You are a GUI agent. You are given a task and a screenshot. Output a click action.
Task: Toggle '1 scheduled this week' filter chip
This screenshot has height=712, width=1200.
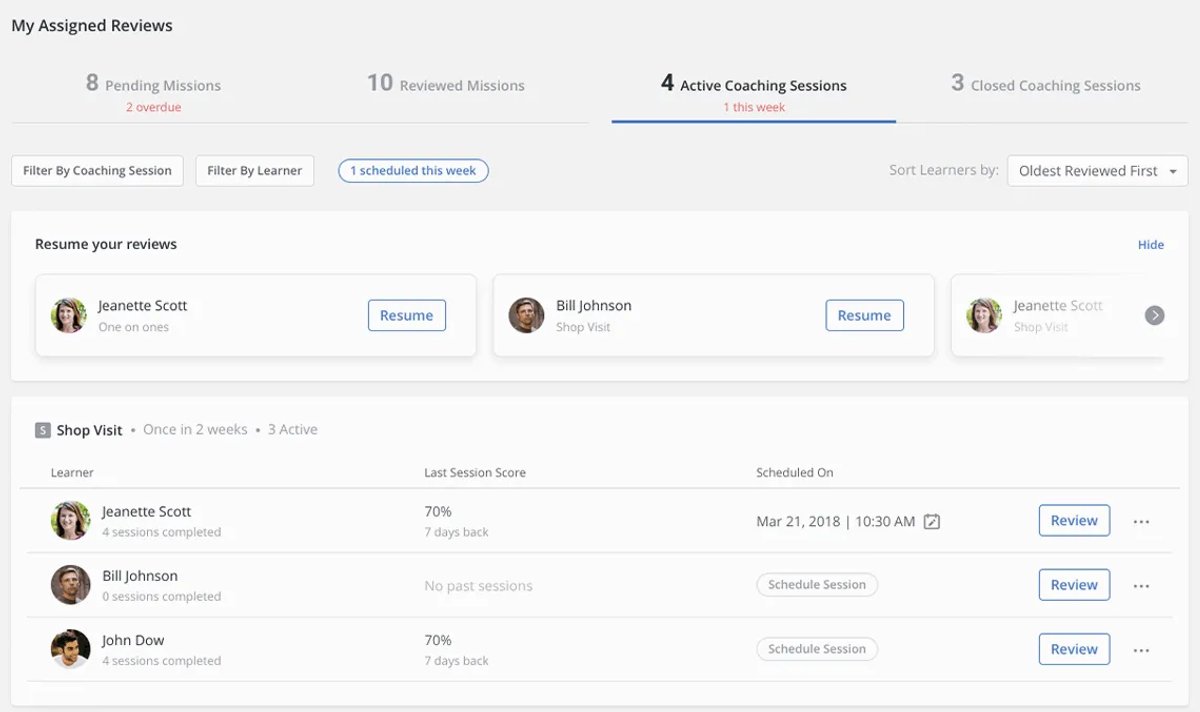tap(413, 171)
